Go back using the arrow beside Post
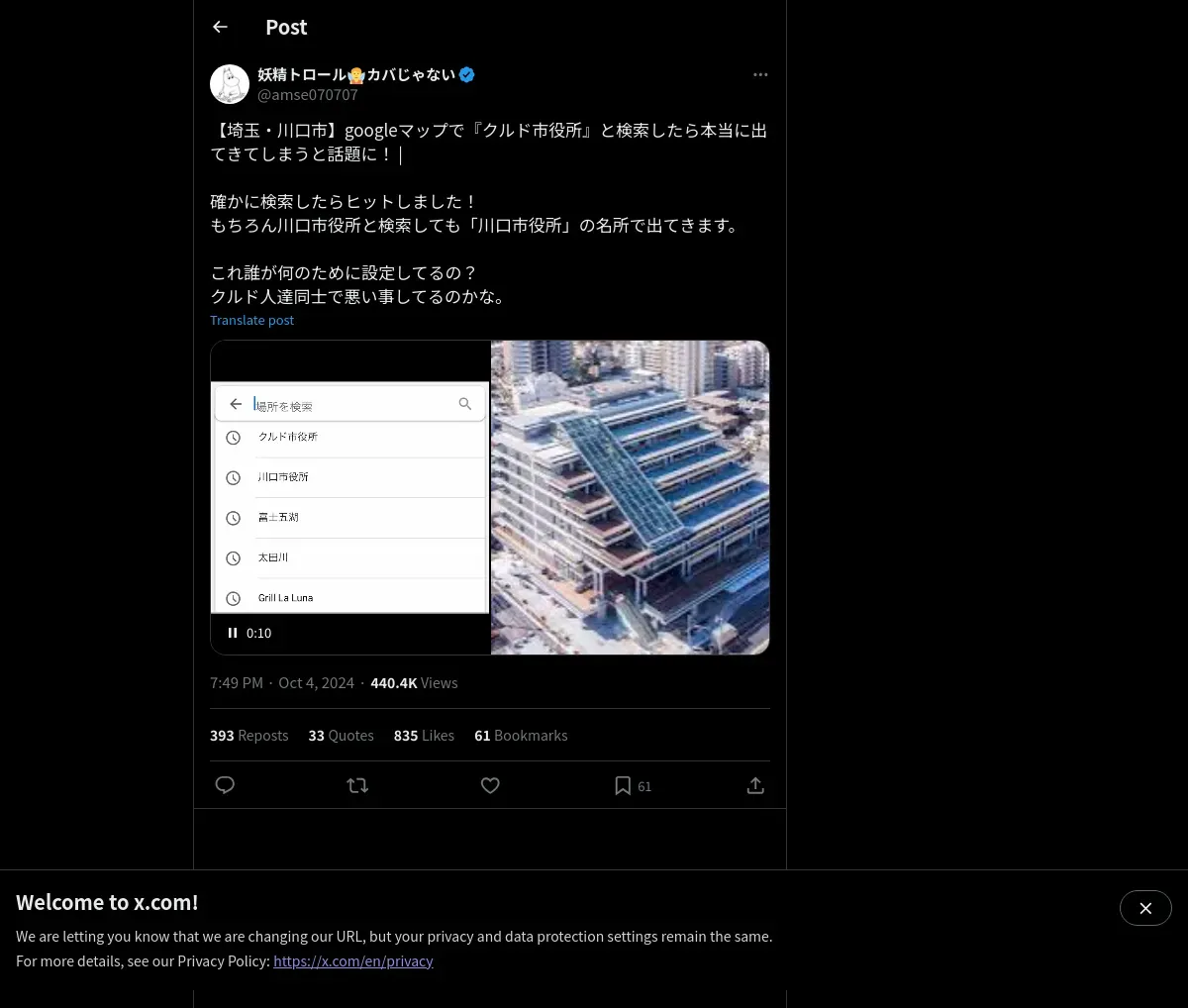This screenshot has height=1008, width=1188. tap(220, 27)
